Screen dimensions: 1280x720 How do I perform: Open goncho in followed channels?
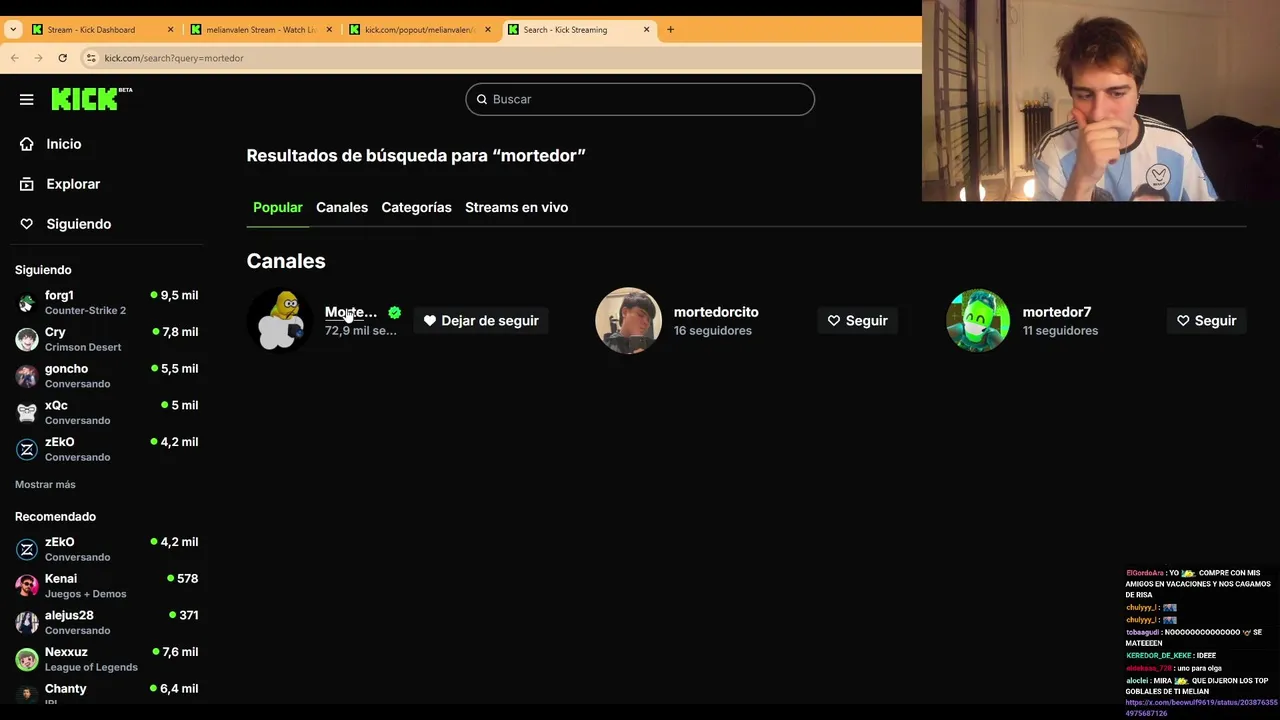tap(106, 376)
